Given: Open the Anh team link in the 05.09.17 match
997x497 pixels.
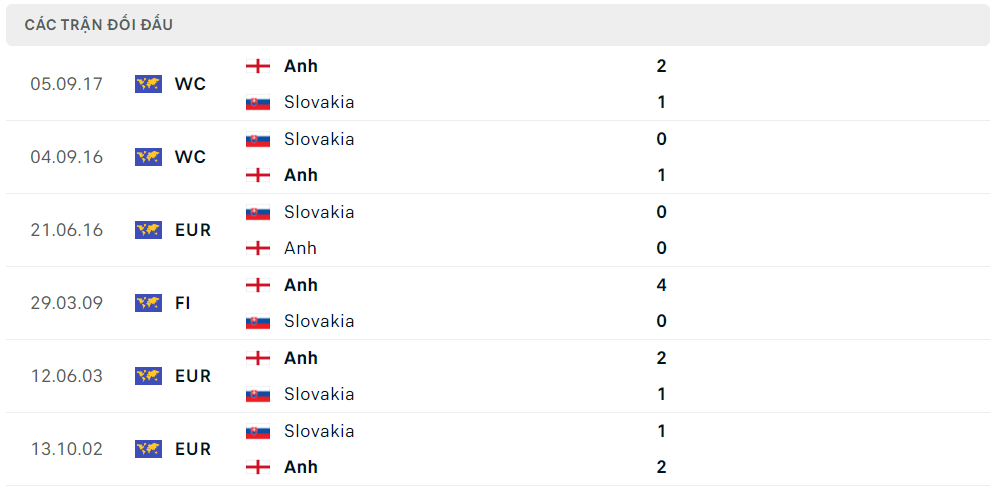Looking at the screenshot, I should pos(301,66).
